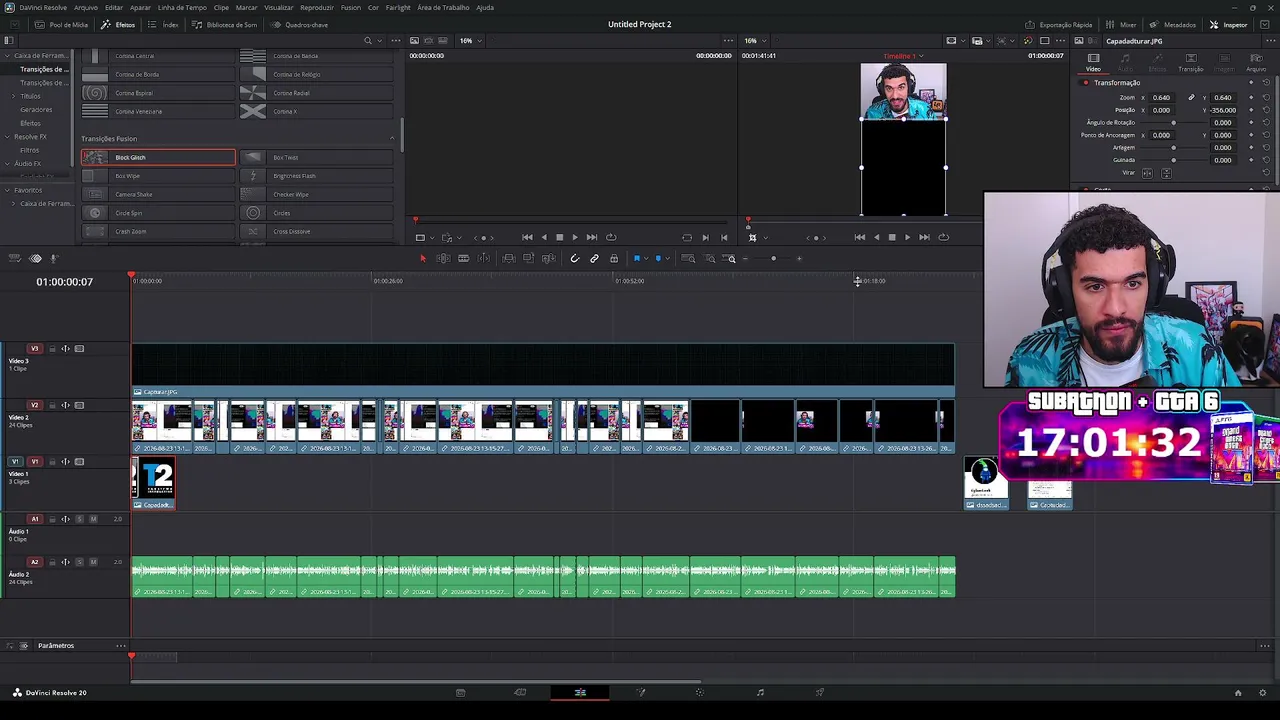Click the timeline zoom-out minus icon
Image resolution: width=1280 pixels, height=720 pixels.
tap(745, 259)
